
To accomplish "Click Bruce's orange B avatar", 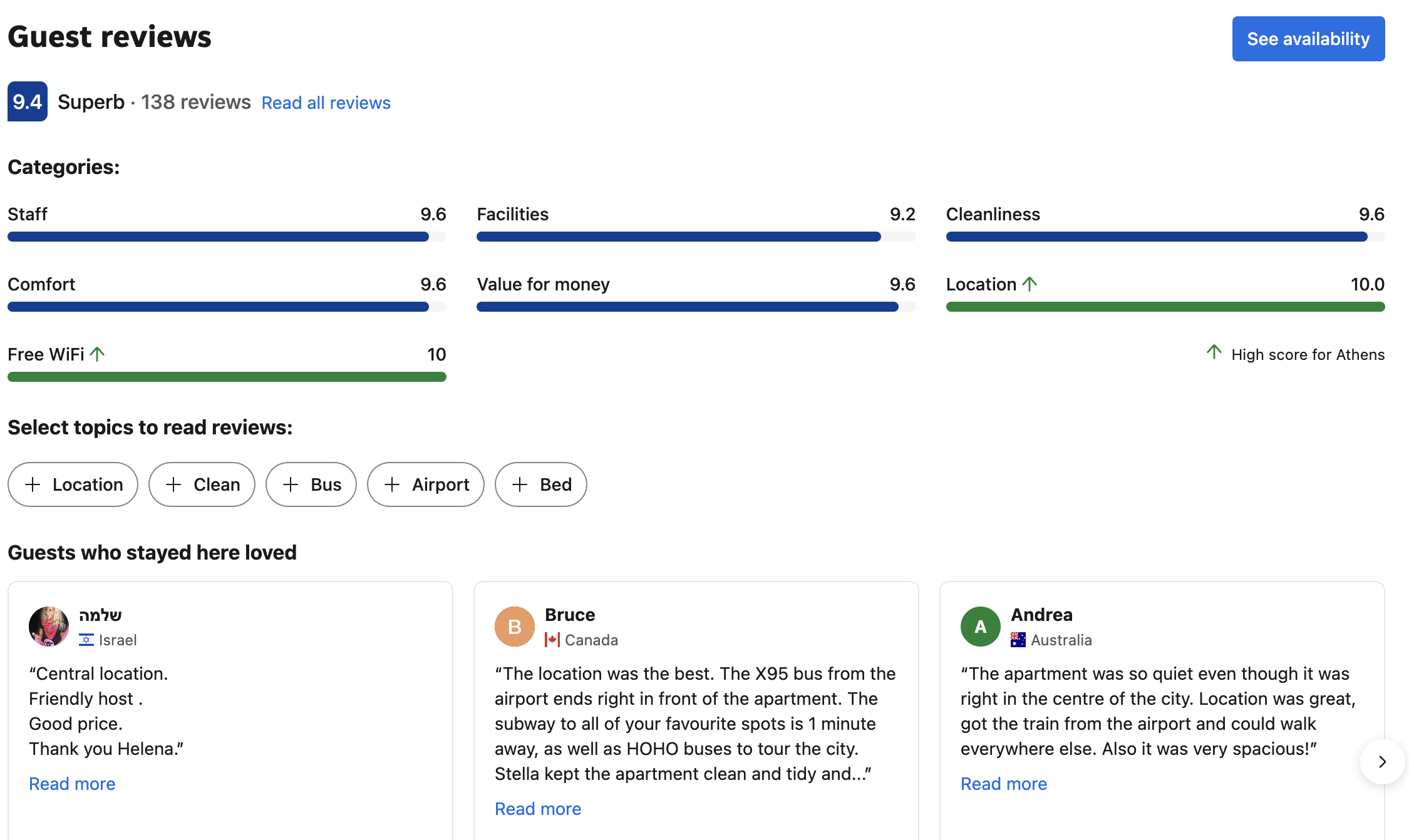I will click(x=514, y=626).
